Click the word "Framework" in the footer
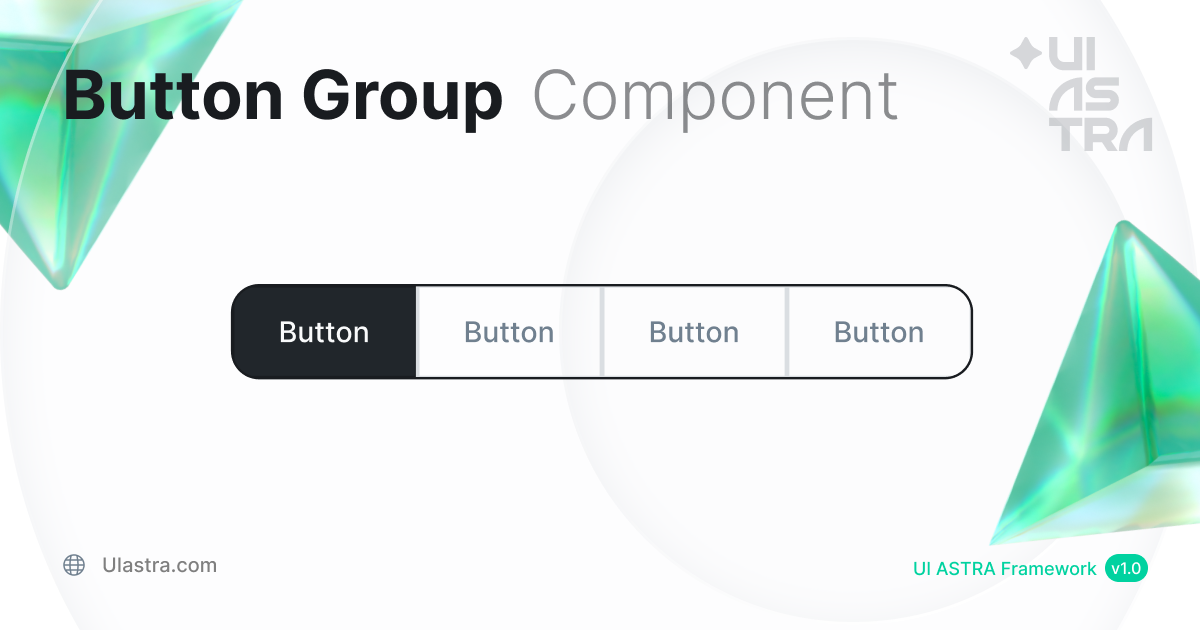 tap(1048, 569)
